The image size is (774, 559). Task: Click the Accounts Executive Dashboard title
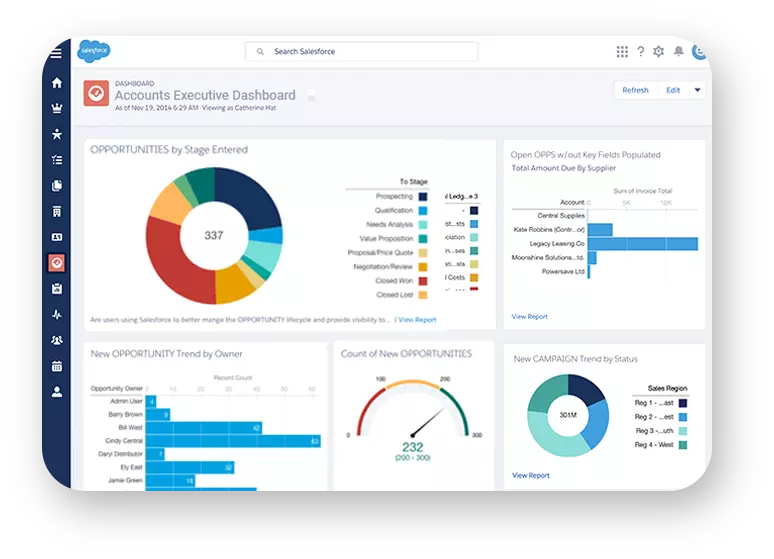[x=205, y=95]
